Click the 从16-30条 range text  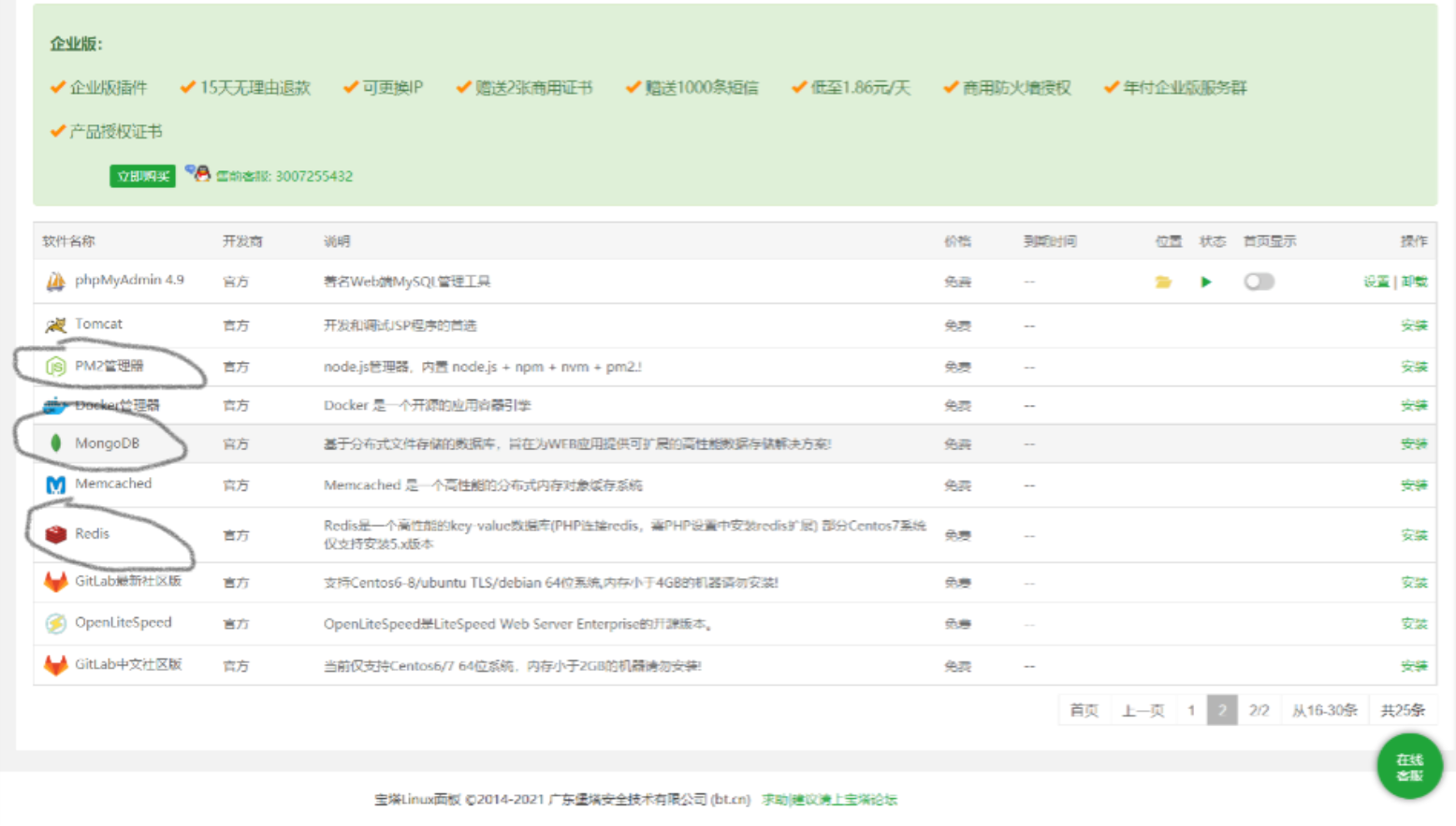1324,710
